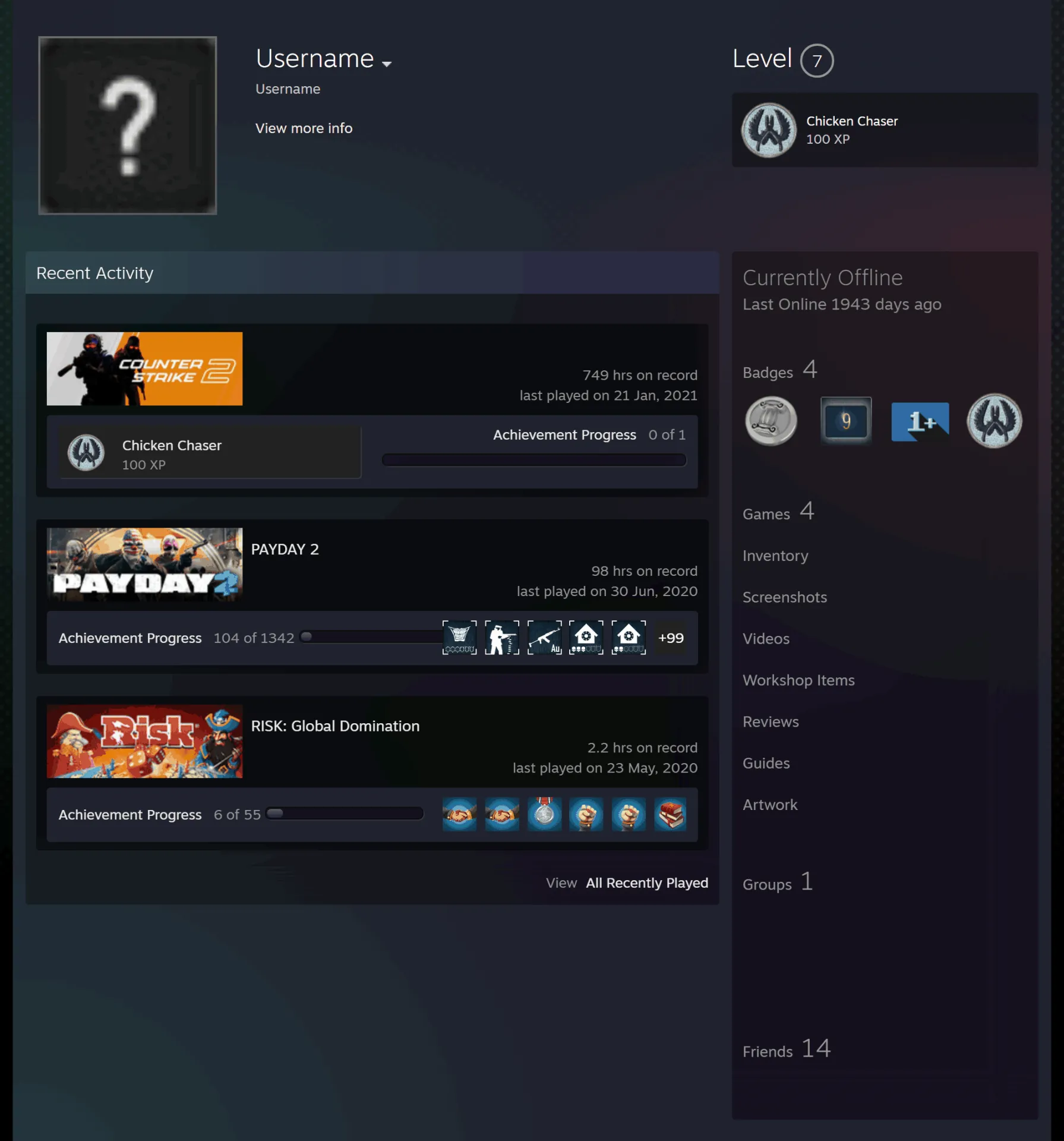Open the PAYDAY 2 title link
The image size is (1064, 1141).
click(x=285, y=549)
